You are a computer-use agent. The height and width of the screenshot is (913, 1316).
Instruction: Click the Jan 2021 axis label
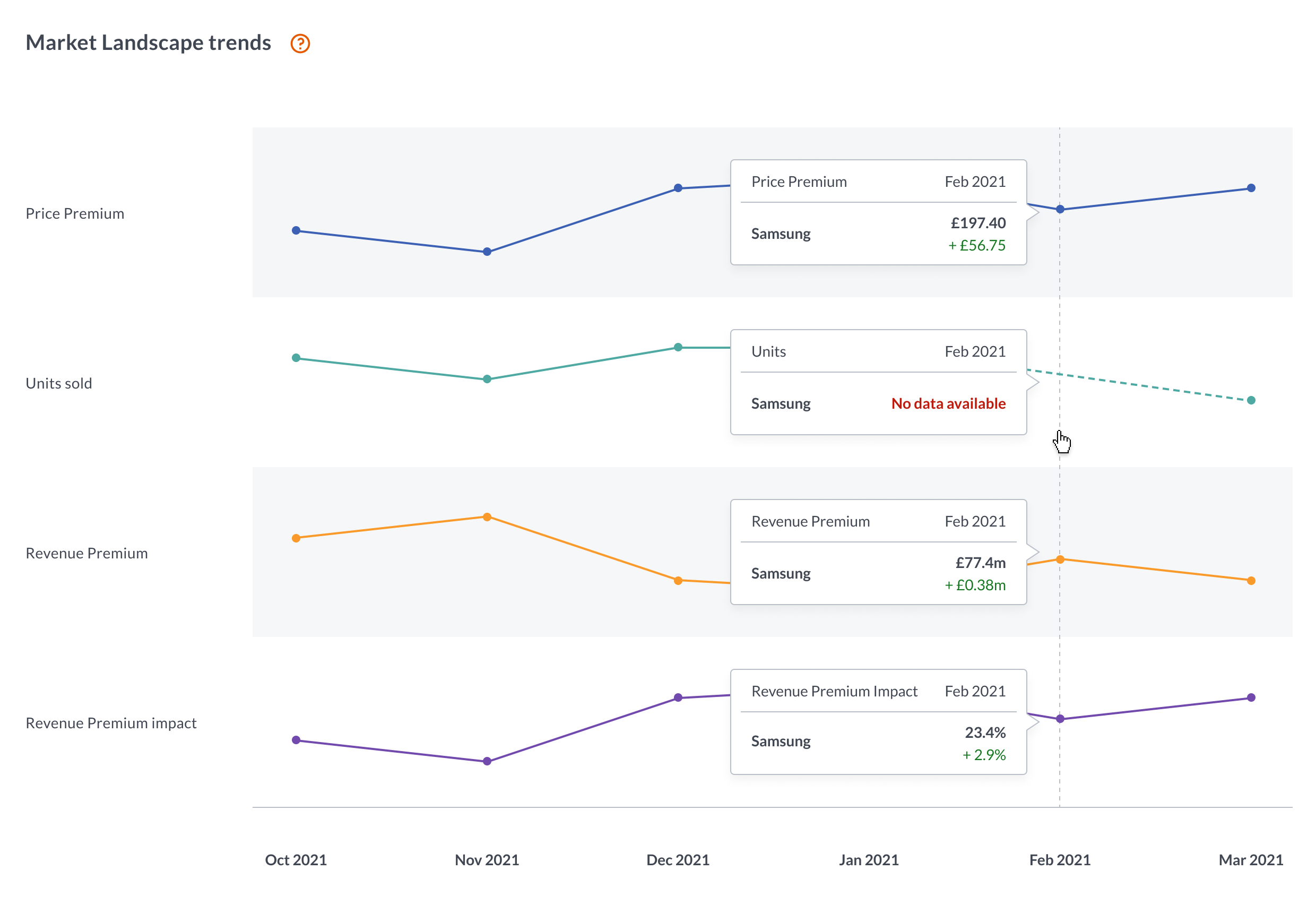click(x=868, y=860)
